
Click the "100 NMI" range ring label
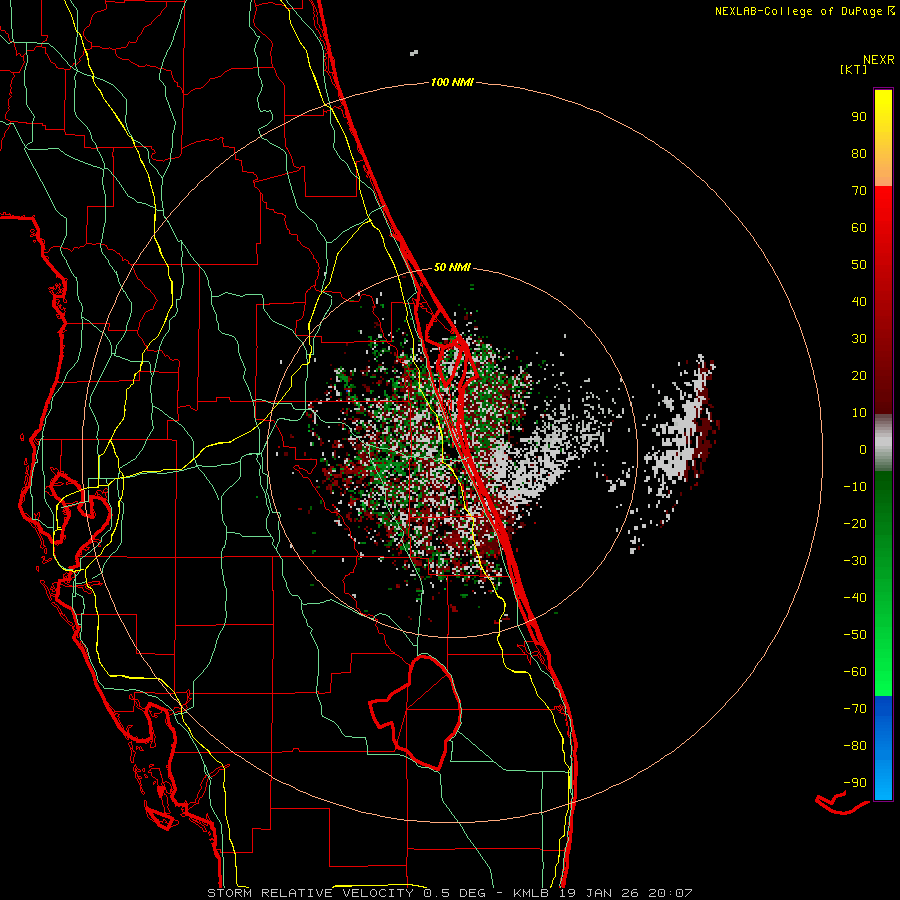click(x=452, y=83)
